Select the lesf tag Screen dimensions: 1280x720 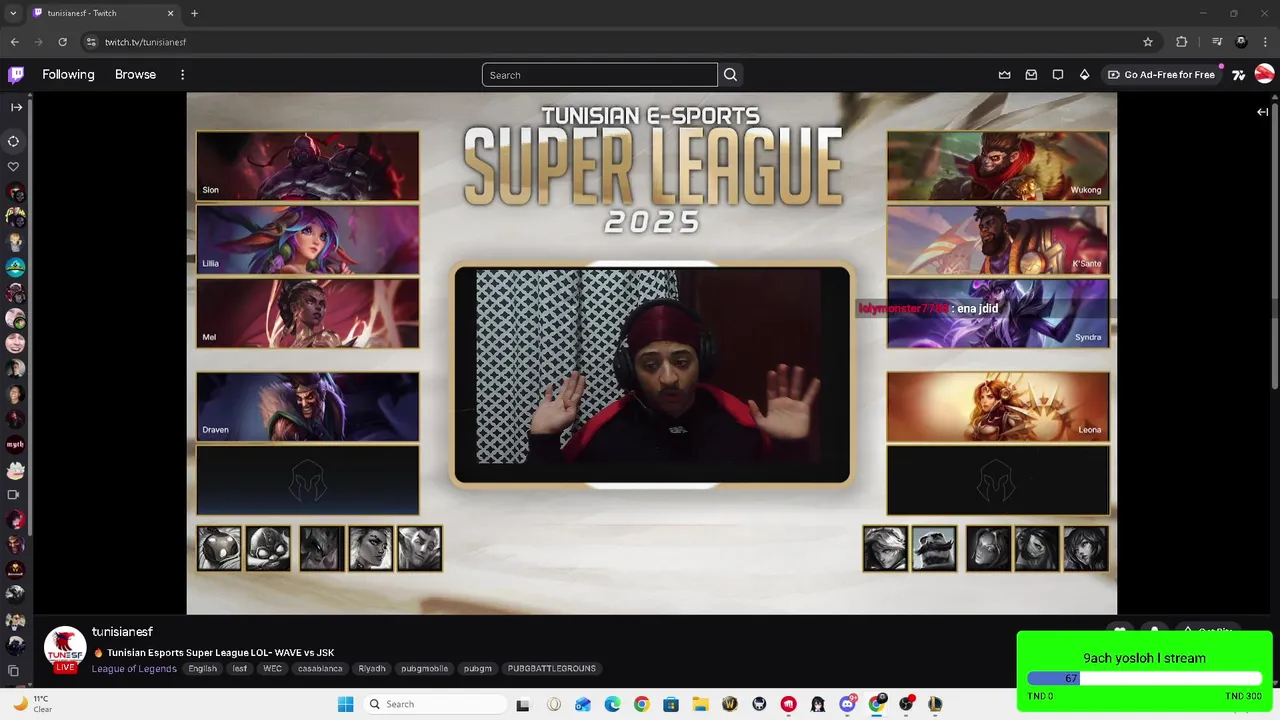tap(240, 669)
